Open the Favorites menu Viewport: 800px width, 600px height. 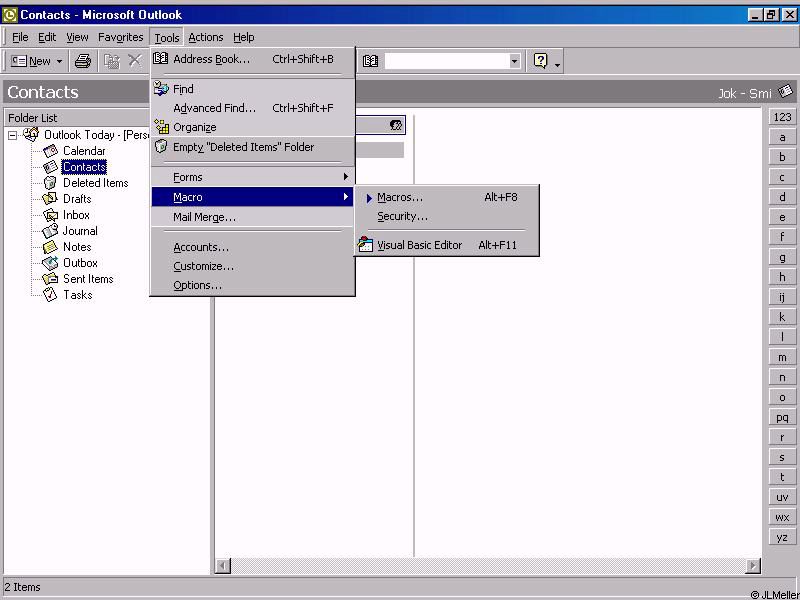(120, 37)
